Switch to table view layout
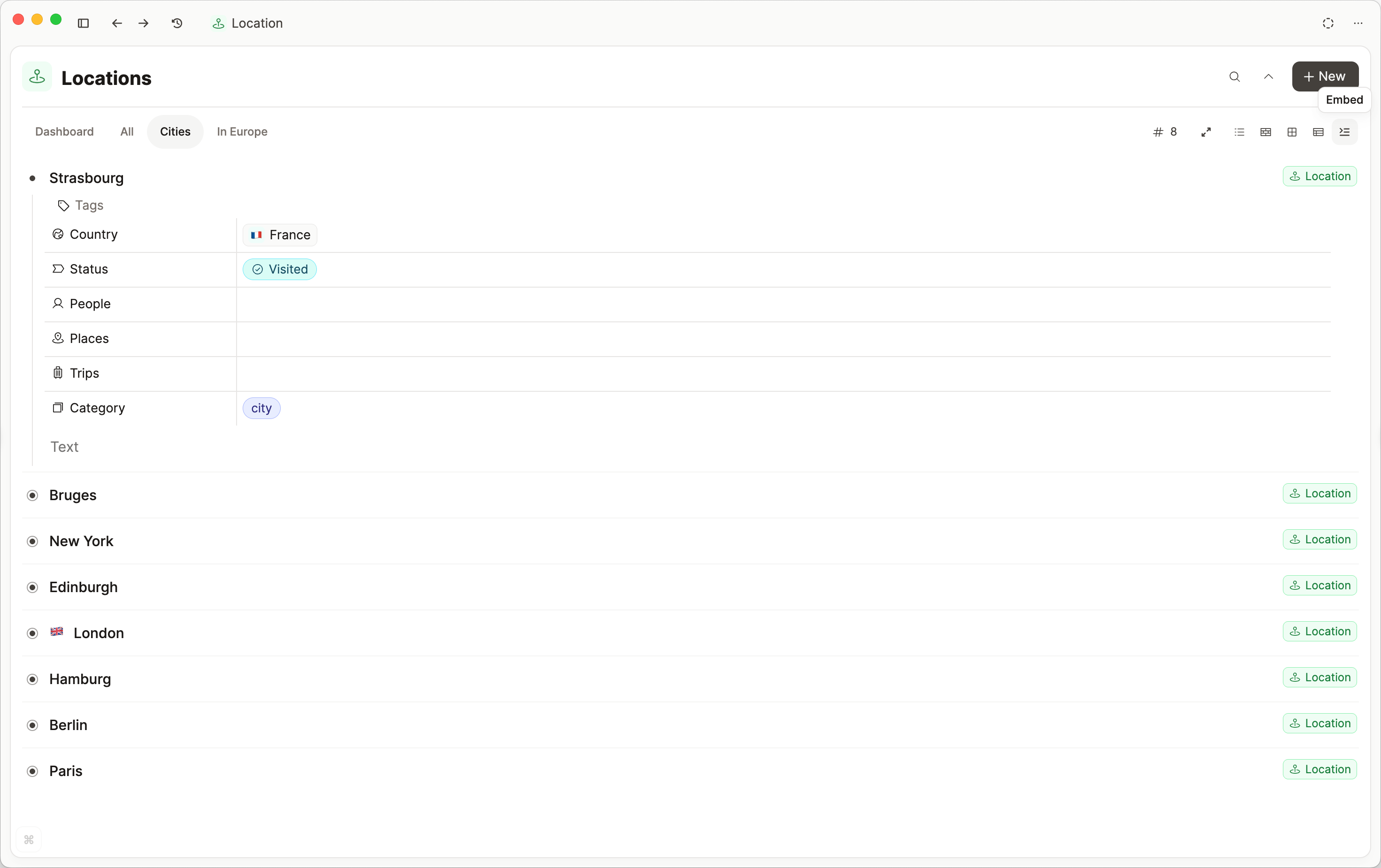 pyautogui.click(x=1319, y=132)
